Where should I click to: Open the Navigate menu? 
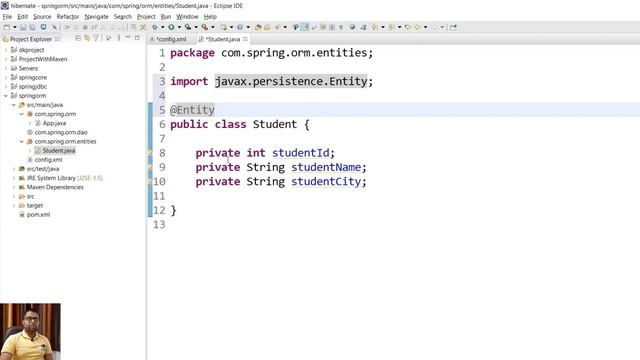pos(96,17)
